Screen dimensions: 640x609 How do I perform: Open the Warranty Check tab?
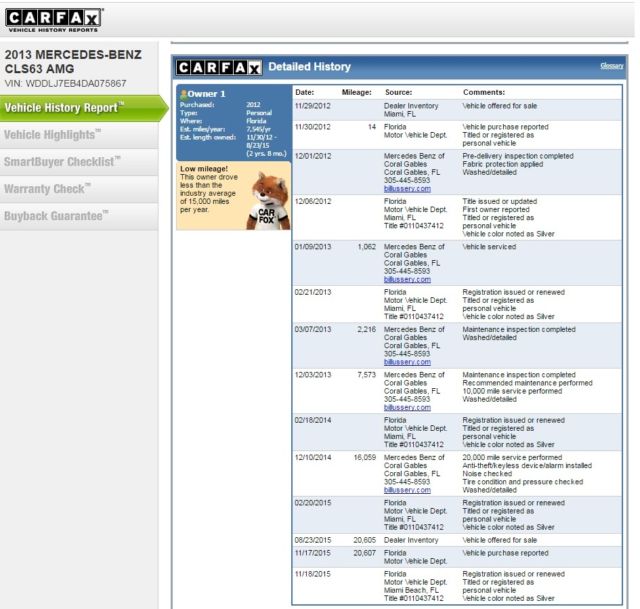click(79, 189)
